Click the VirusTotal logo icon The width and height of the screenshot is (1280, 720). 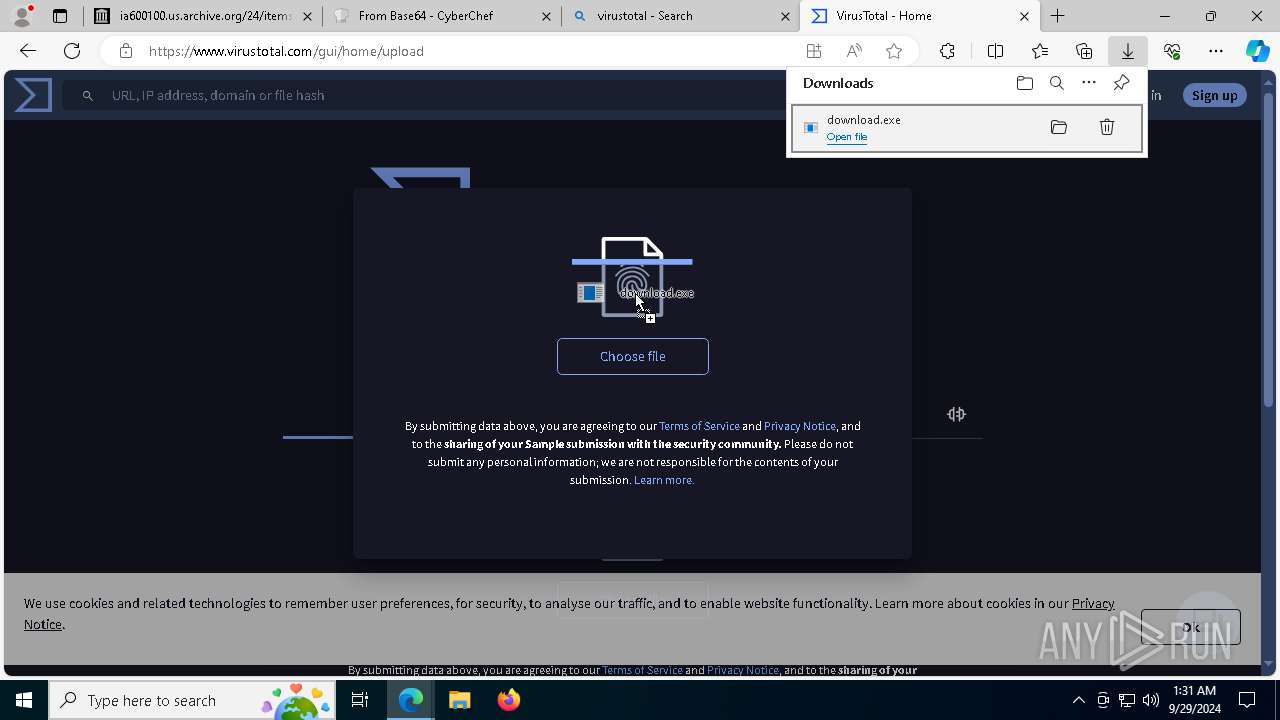click(33, 95)
